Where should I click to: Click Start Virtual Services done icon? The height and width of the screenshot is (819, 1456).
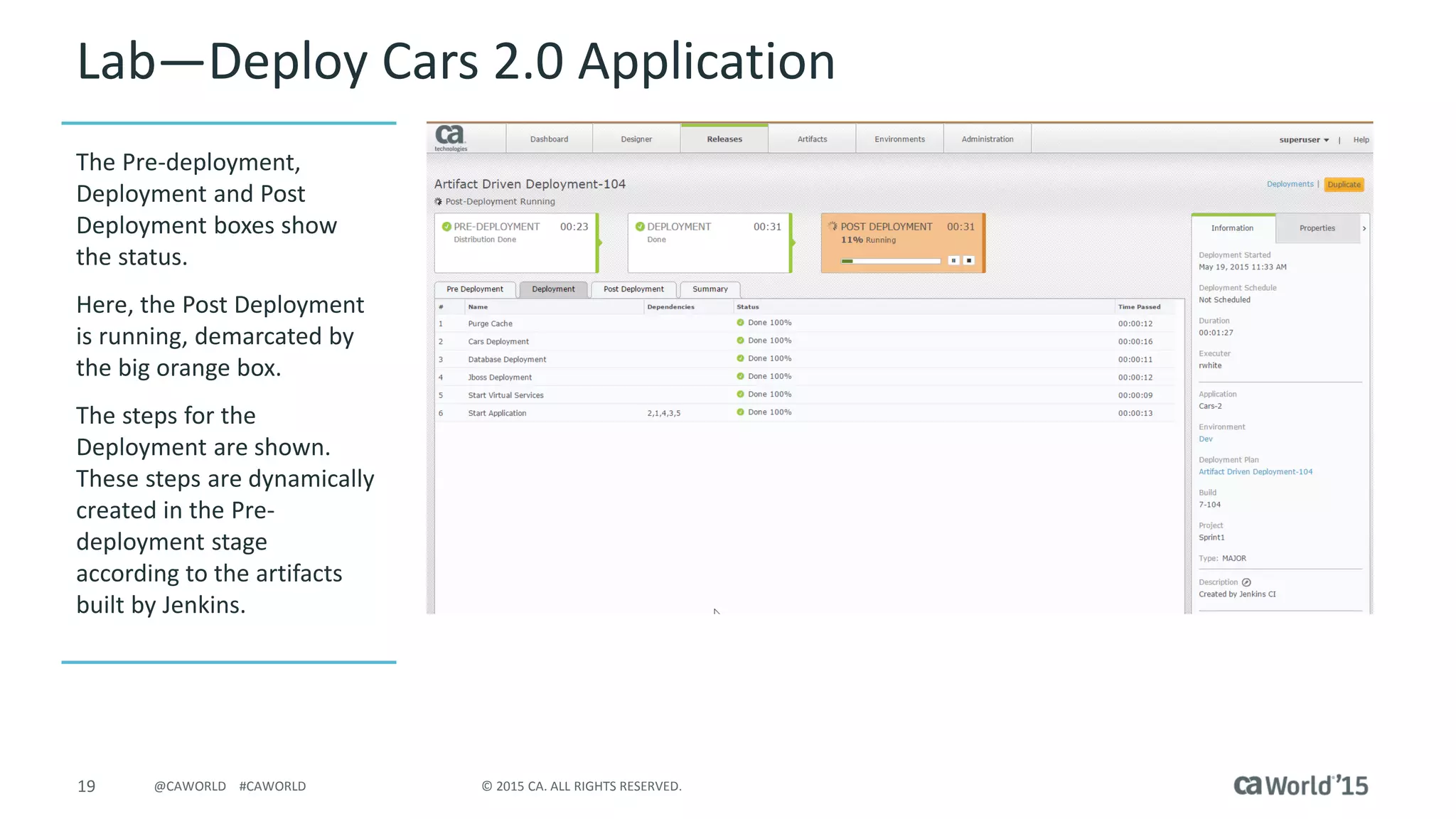click(740, 394)
